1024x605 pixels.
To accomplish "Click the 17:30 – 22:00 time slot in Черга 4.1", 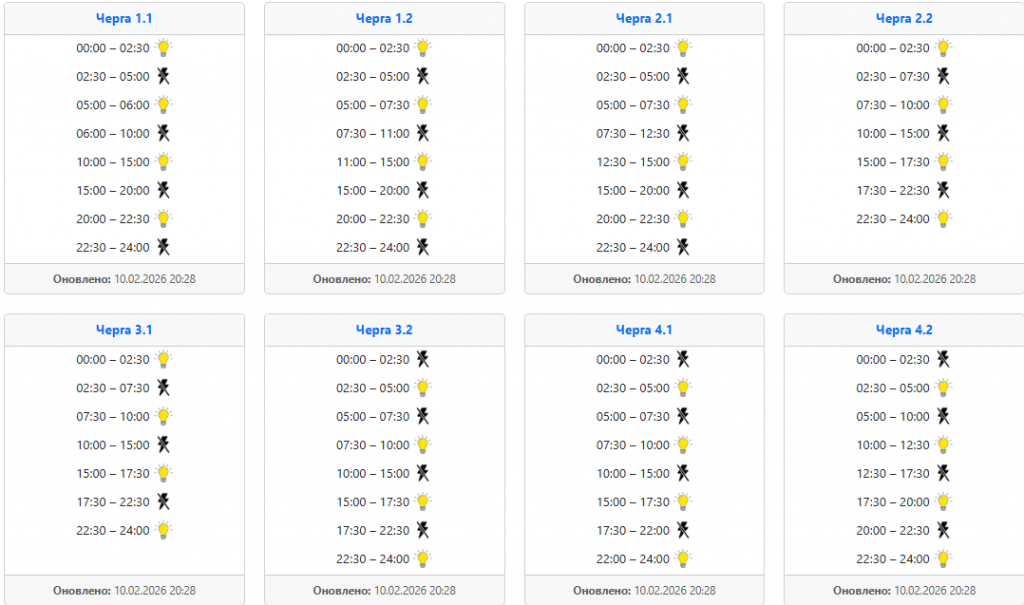I will (633, 530).
